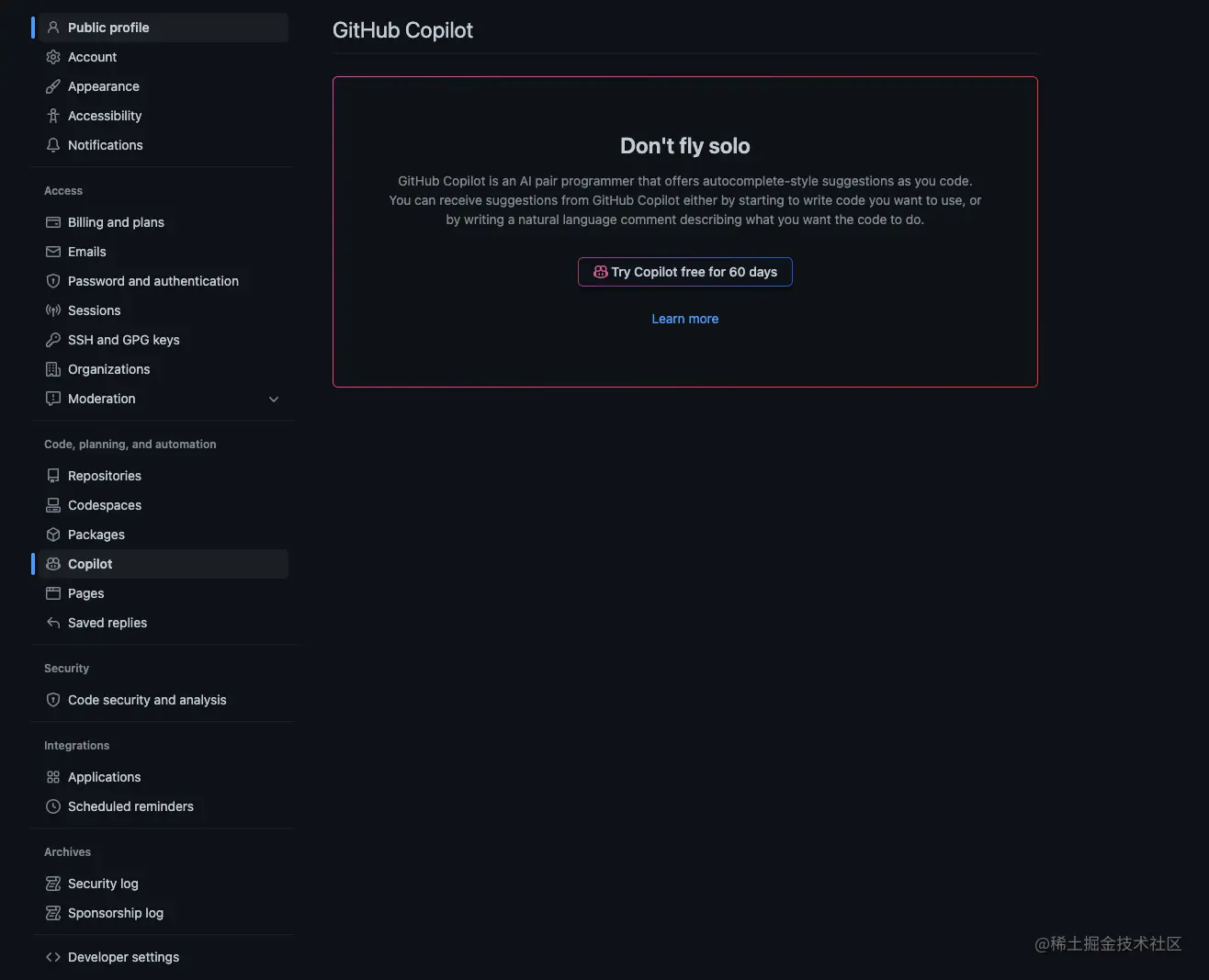
Task: Click Try Copilot free for 60 days
Action: (x=684, y=272)
